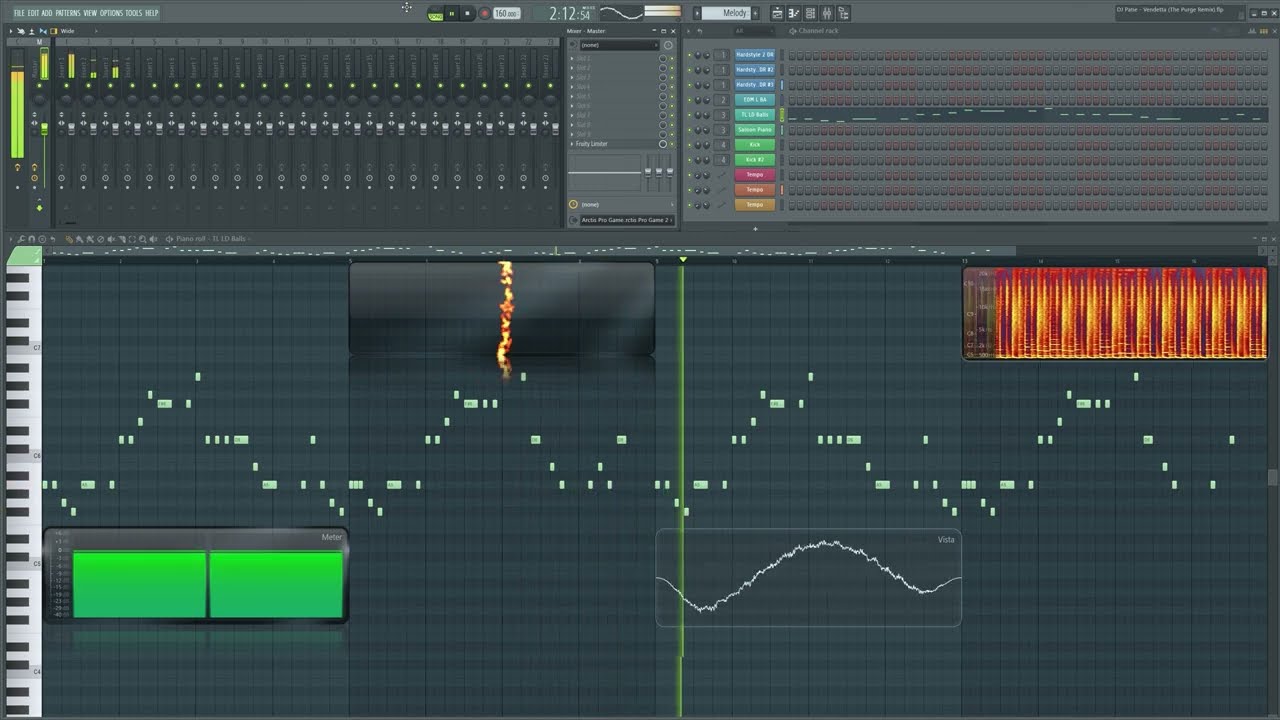The width and height of the screenshot is (1280, 720).
Task: Open the TOOLS menu
Action: tap(134, 13)
